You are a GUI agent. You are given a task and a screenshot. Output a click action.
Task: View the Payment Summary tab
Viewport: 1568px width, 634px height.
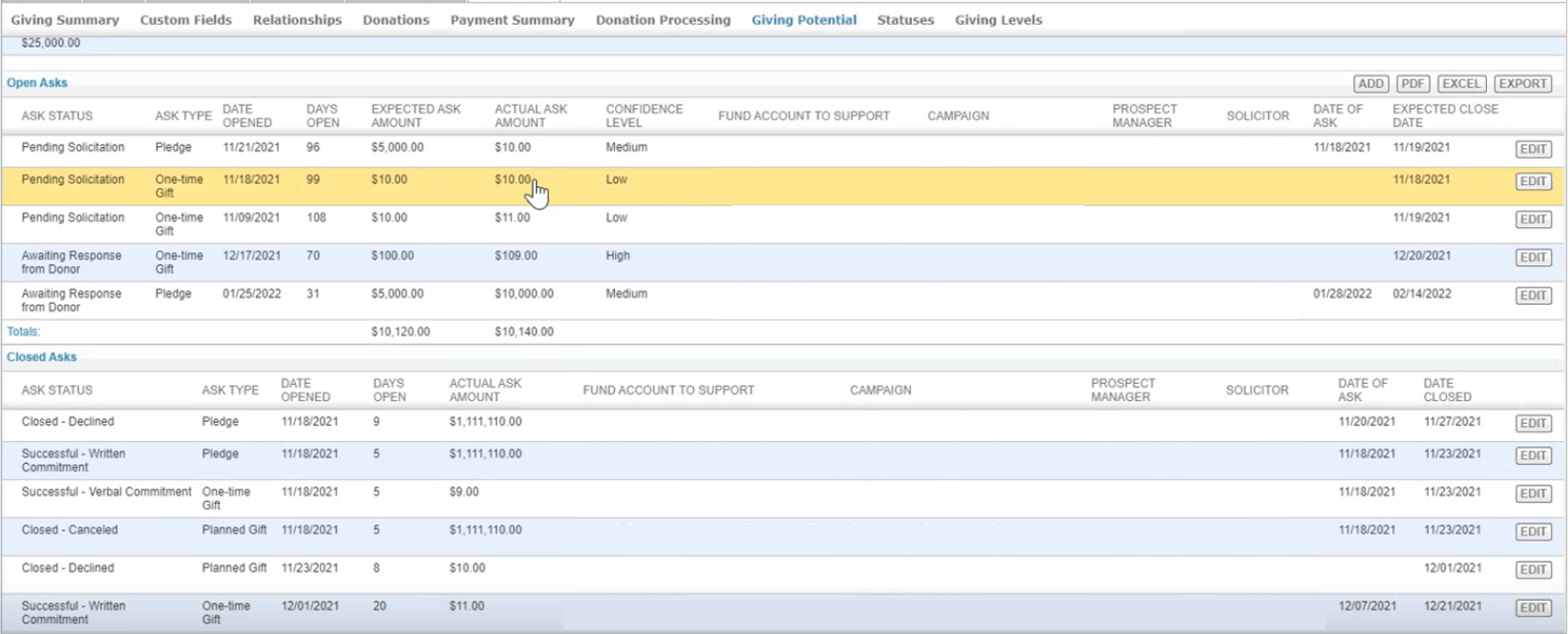[x=513, y=20]
